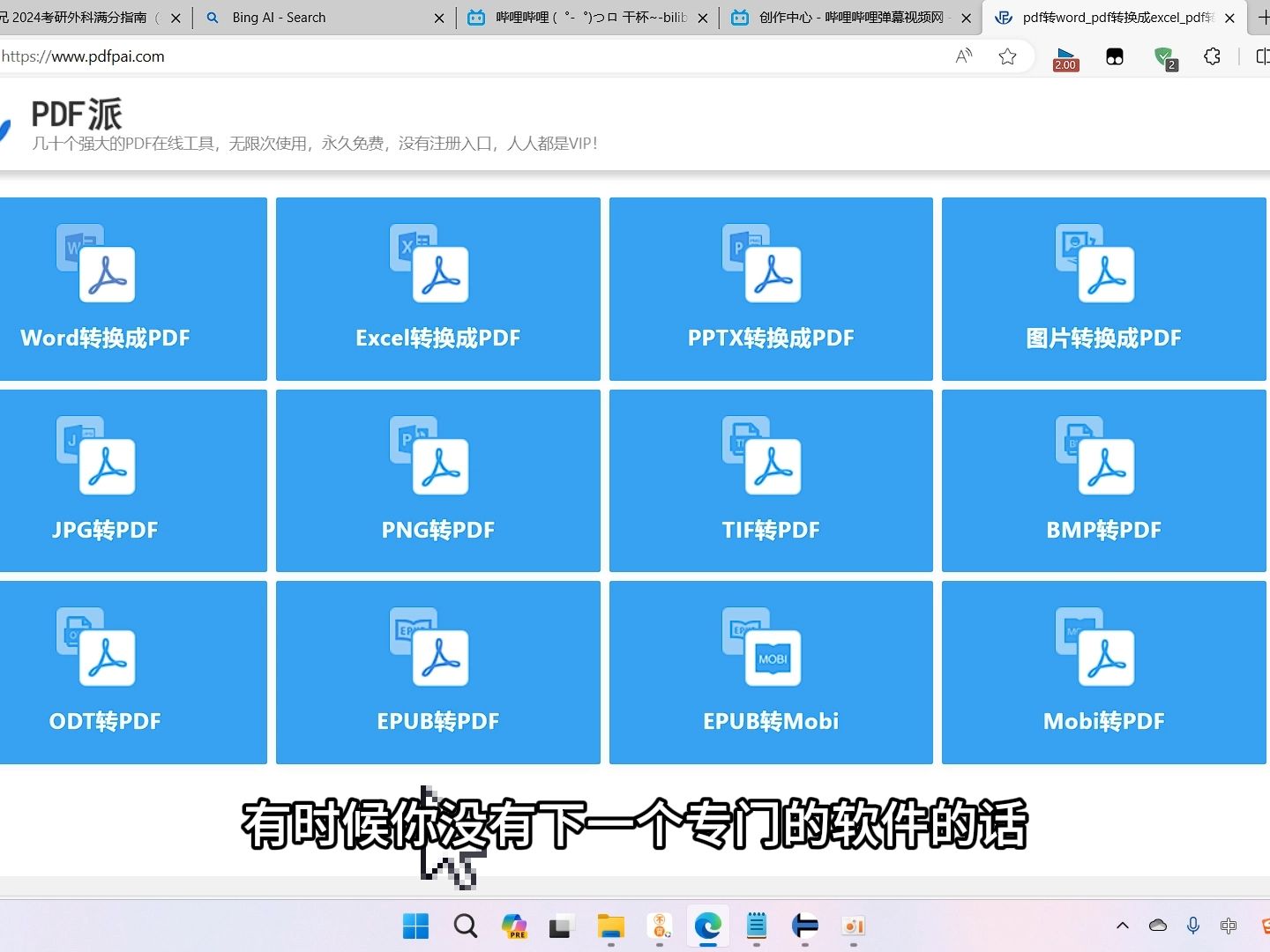Open the green shield extension icon
This screenshot has height=952, width=1270.
point(1165,58)
